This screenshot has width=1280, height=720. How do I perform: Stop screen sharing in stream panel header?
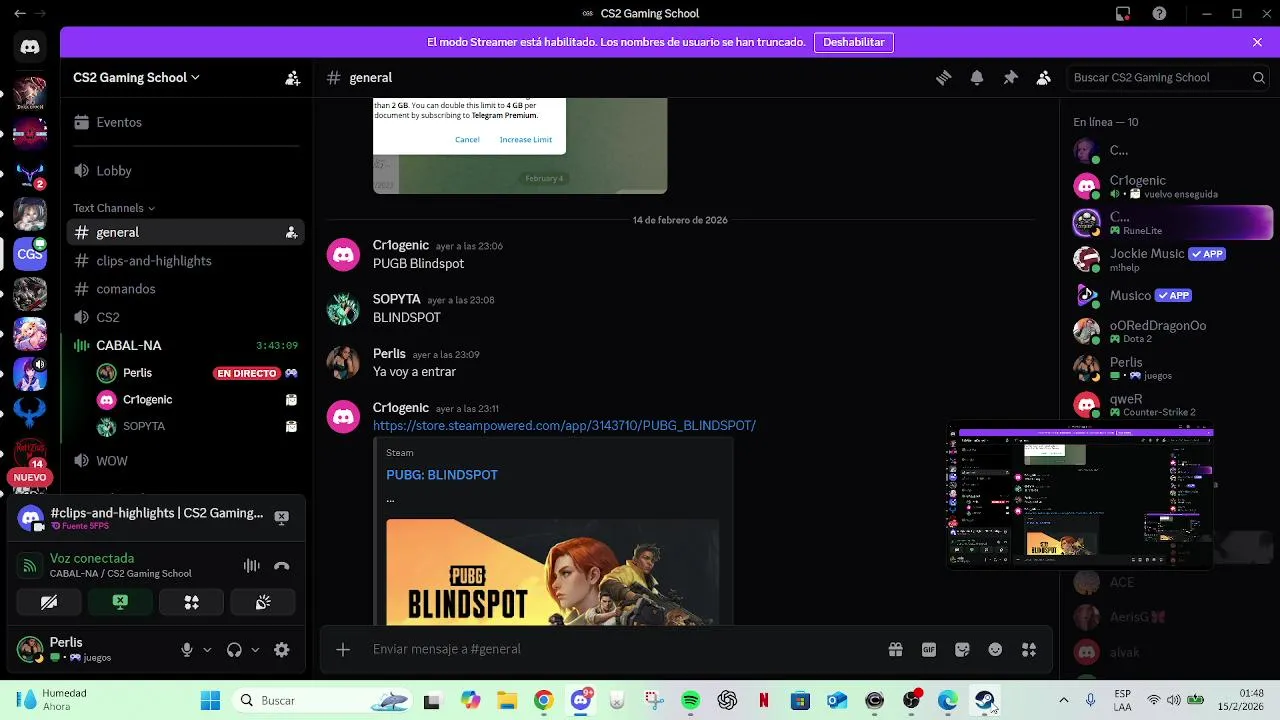pos(281,517)
